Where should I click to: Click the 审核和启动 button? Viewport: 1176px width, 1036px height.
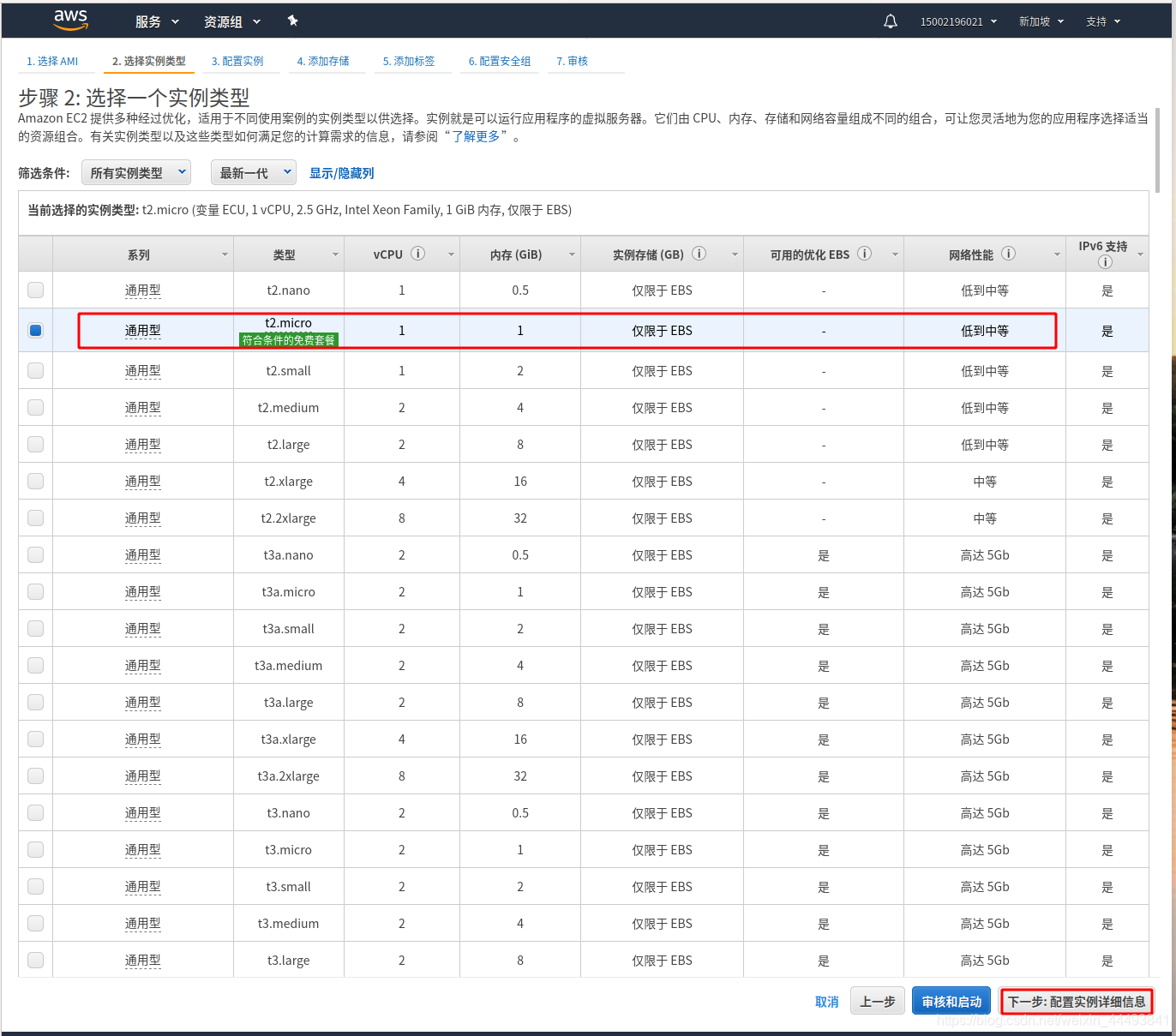click(951, 1001)
